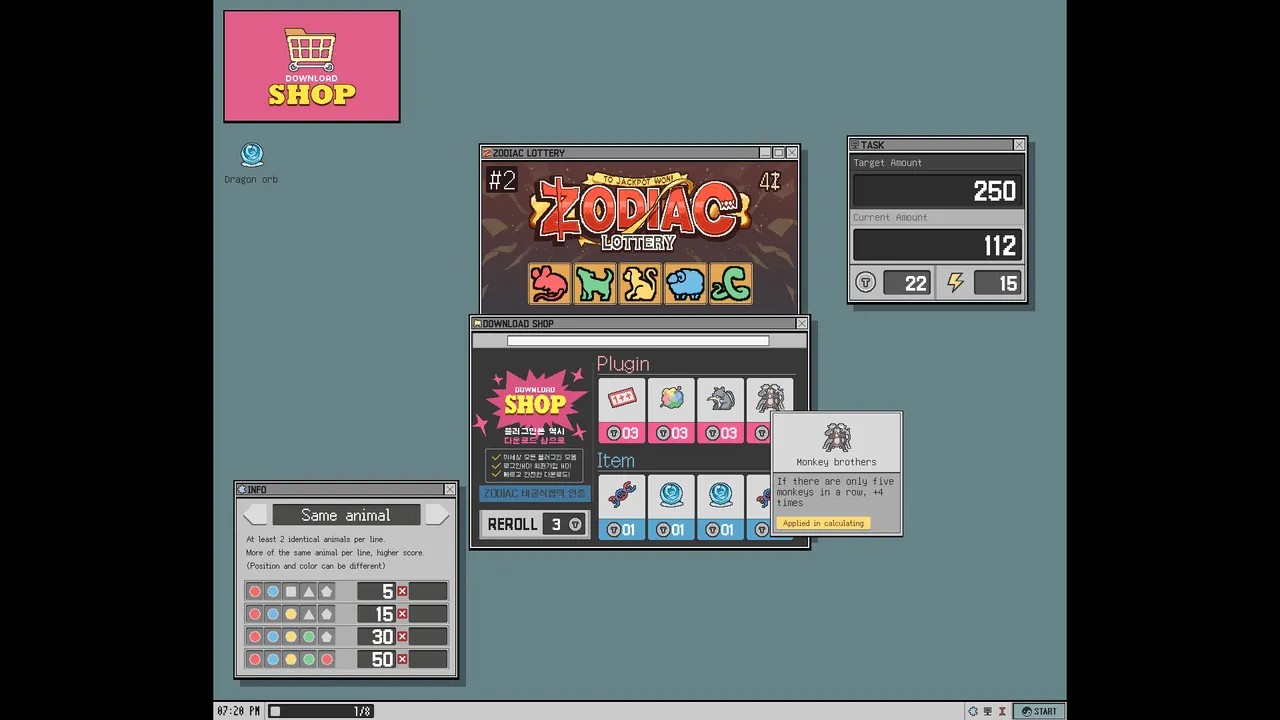Buy the gray rat plugin

[x=721, y=410]
